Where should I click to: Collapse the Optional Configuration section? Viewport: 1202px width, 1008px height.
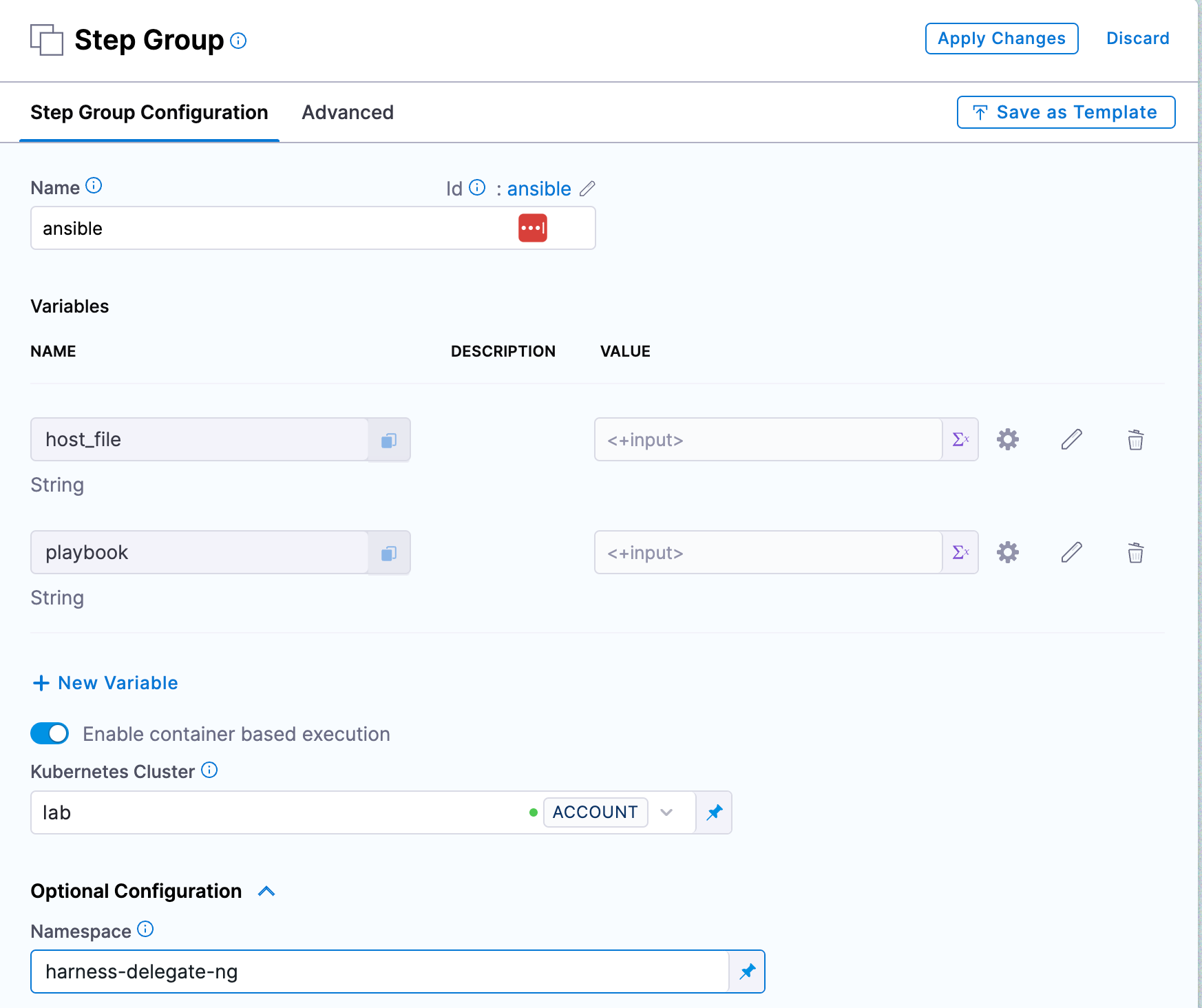pos(266,892)
